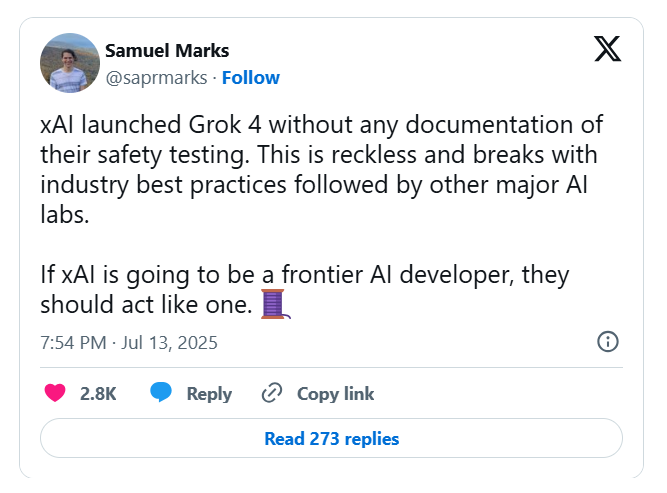Open the Samuel Marks display name

pyautogui.click(x=167, y=51)
